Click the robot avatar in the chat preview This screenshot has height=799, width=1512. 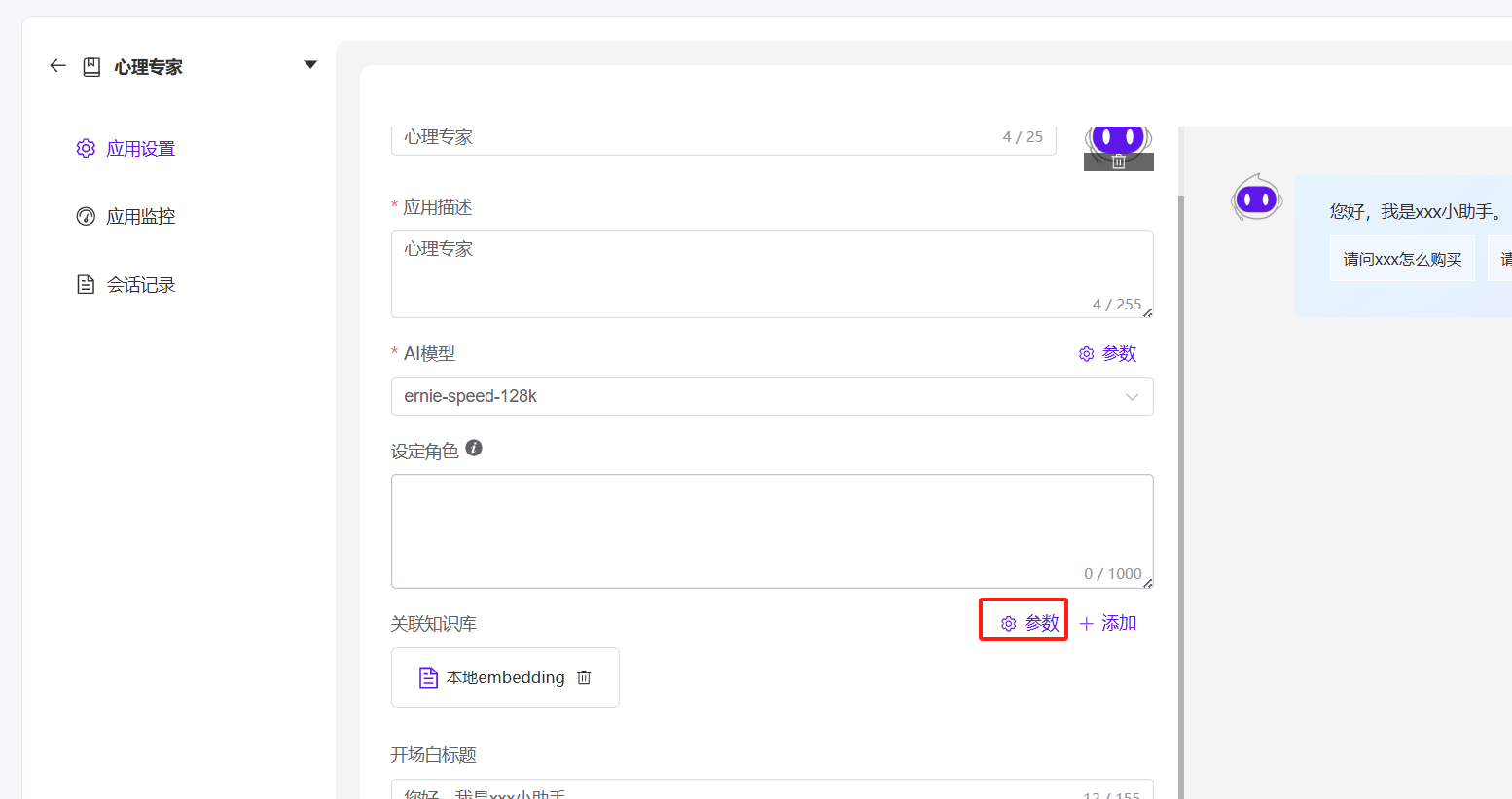[1256, 199]
